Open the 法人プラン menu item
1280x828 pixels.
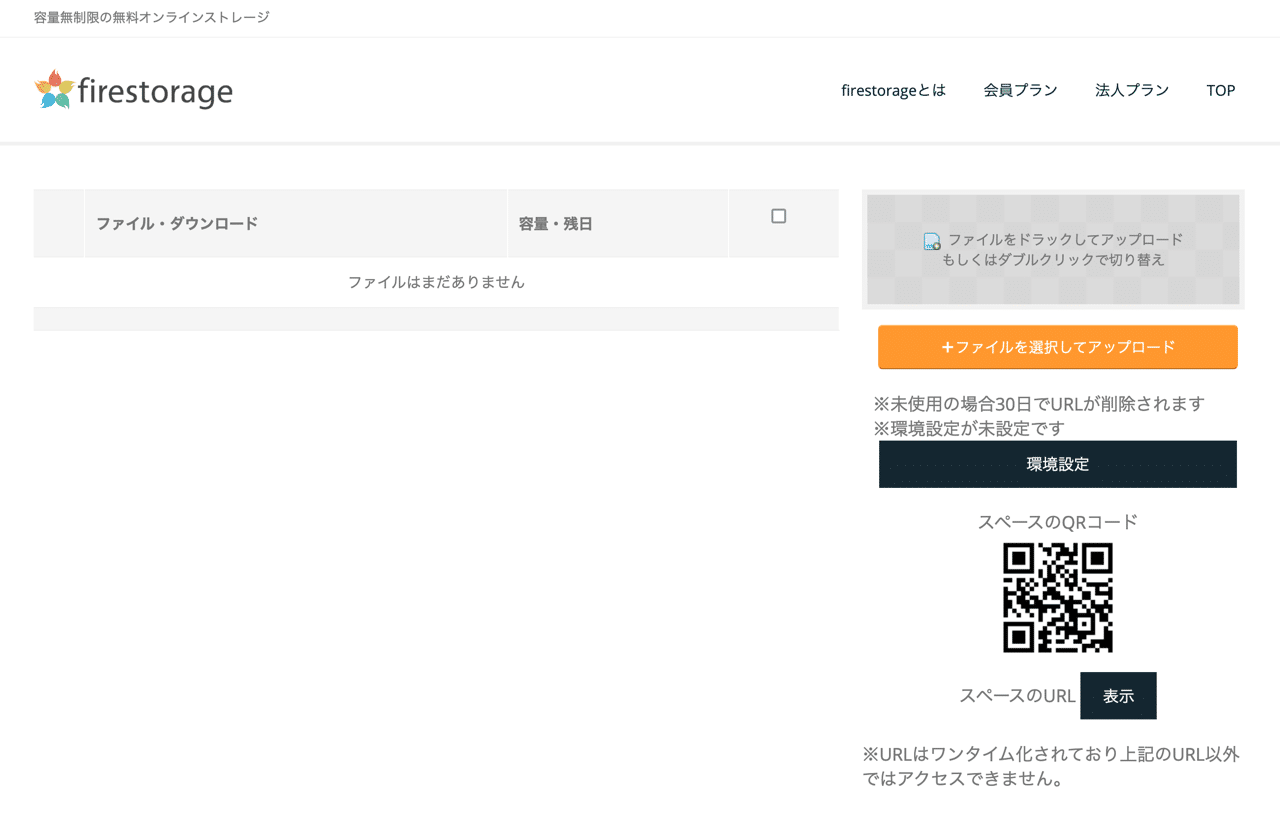pyautogui.click(x=1131, y=90)
